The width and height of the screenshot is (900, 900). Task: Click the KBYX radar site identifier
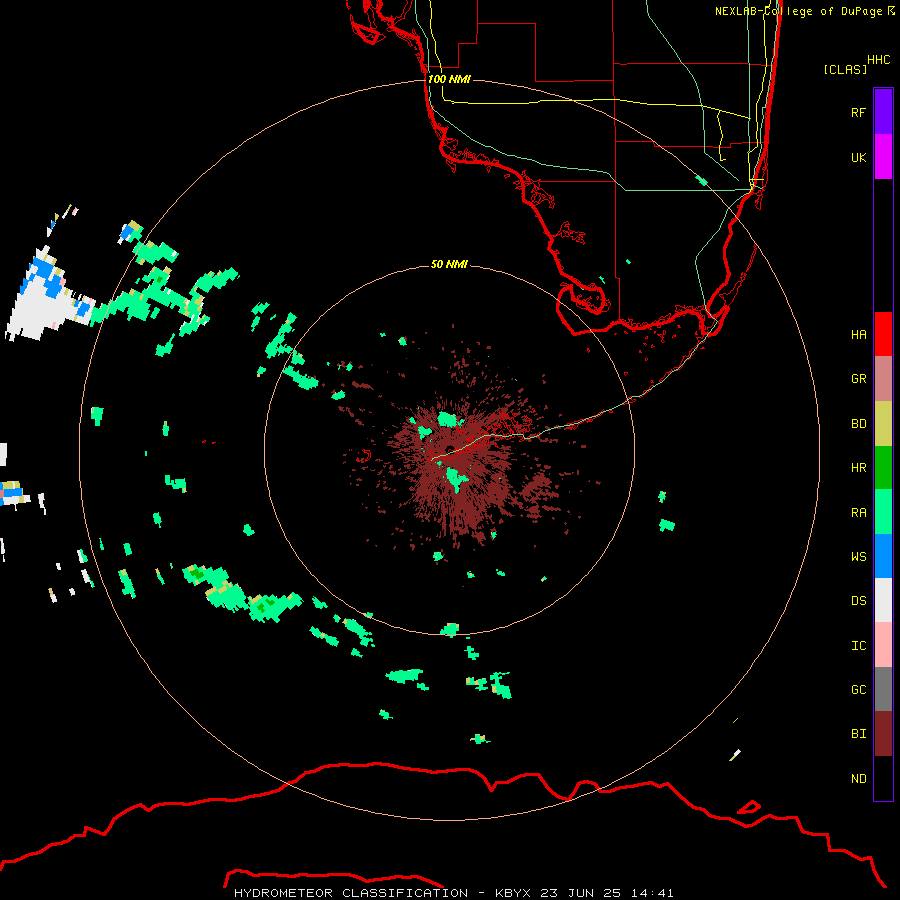click(x=514, y=893)
